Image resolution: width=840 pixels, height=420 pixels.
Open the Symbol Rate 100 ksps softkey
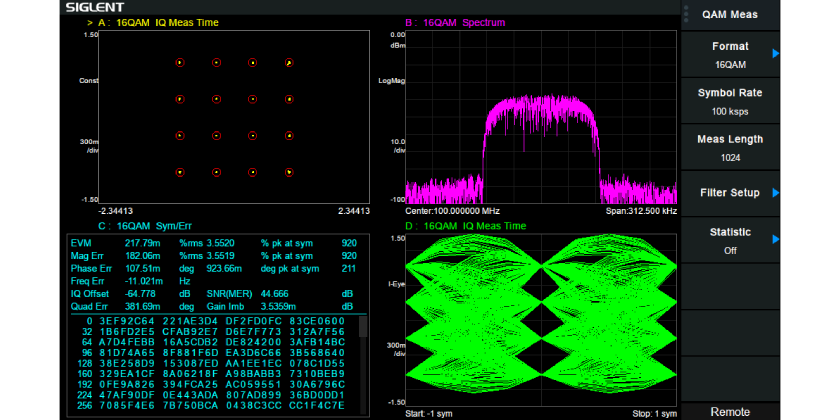(730, 102)
